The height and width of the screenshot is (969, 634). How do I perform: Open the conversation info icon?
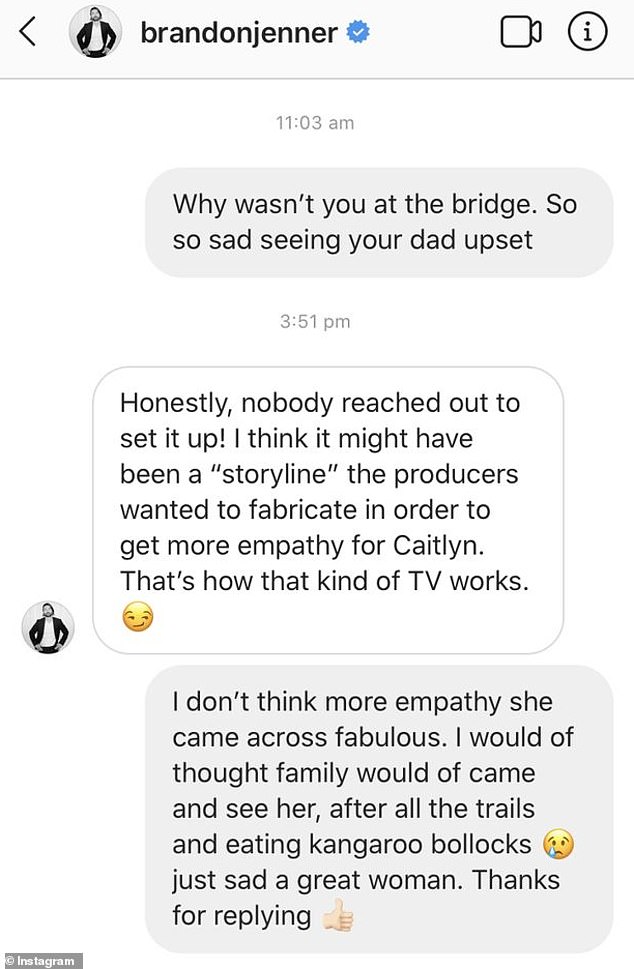[588, 33]
